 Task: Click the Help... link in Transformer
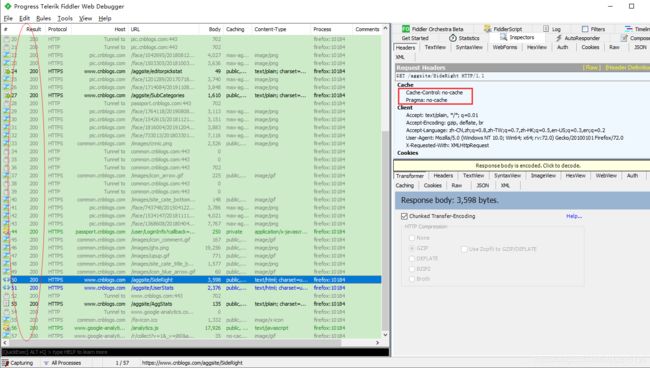(574, 216)
